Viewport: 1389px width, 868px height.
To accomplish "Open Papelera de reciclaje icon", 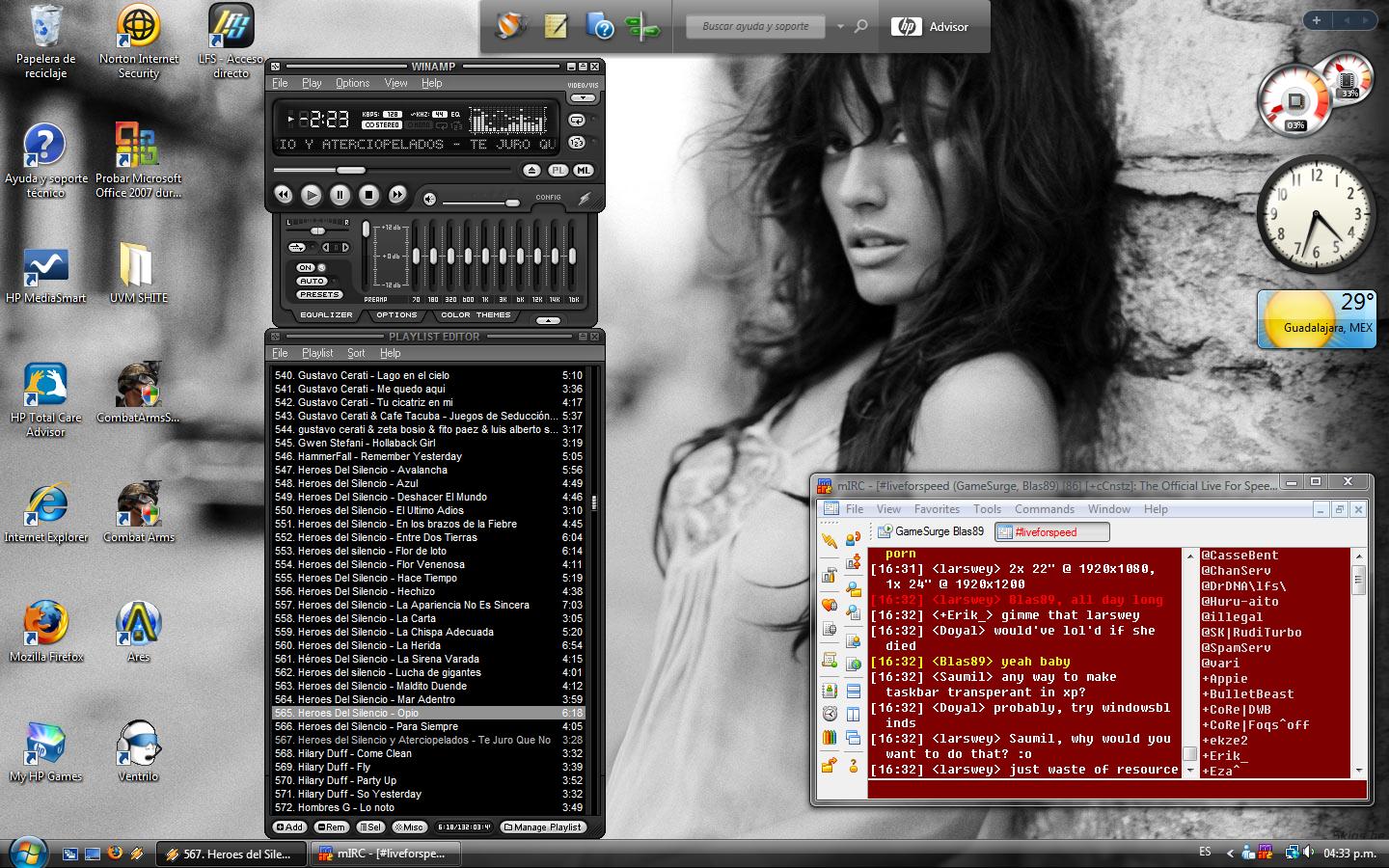I will pos(45,41).
